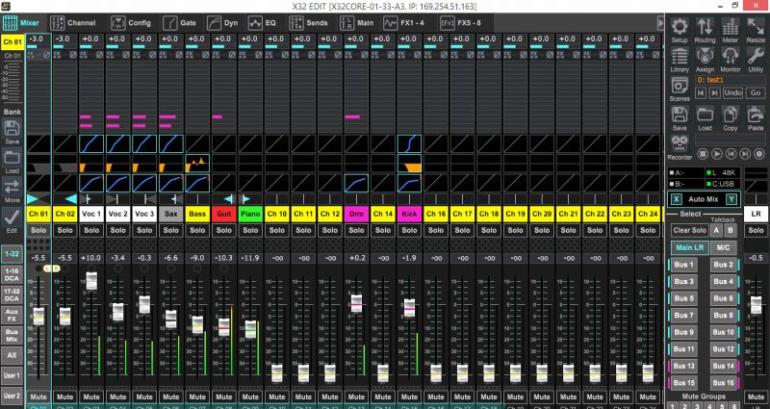Click the Resize window icon
Viewport: 770px width, 409px height.
[756, 27]
